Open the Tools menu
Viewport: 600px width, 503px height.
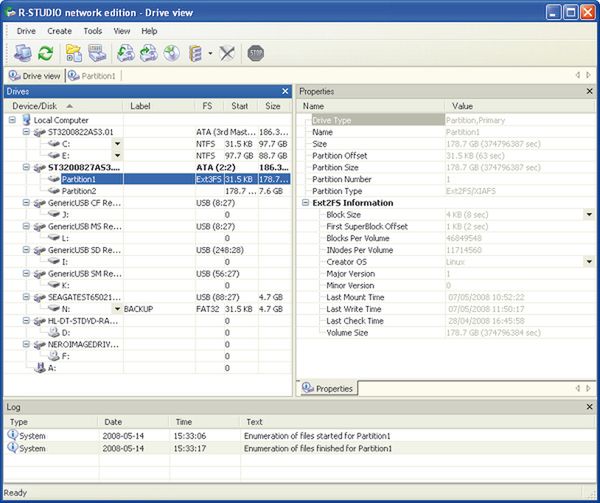coord(93,31)
